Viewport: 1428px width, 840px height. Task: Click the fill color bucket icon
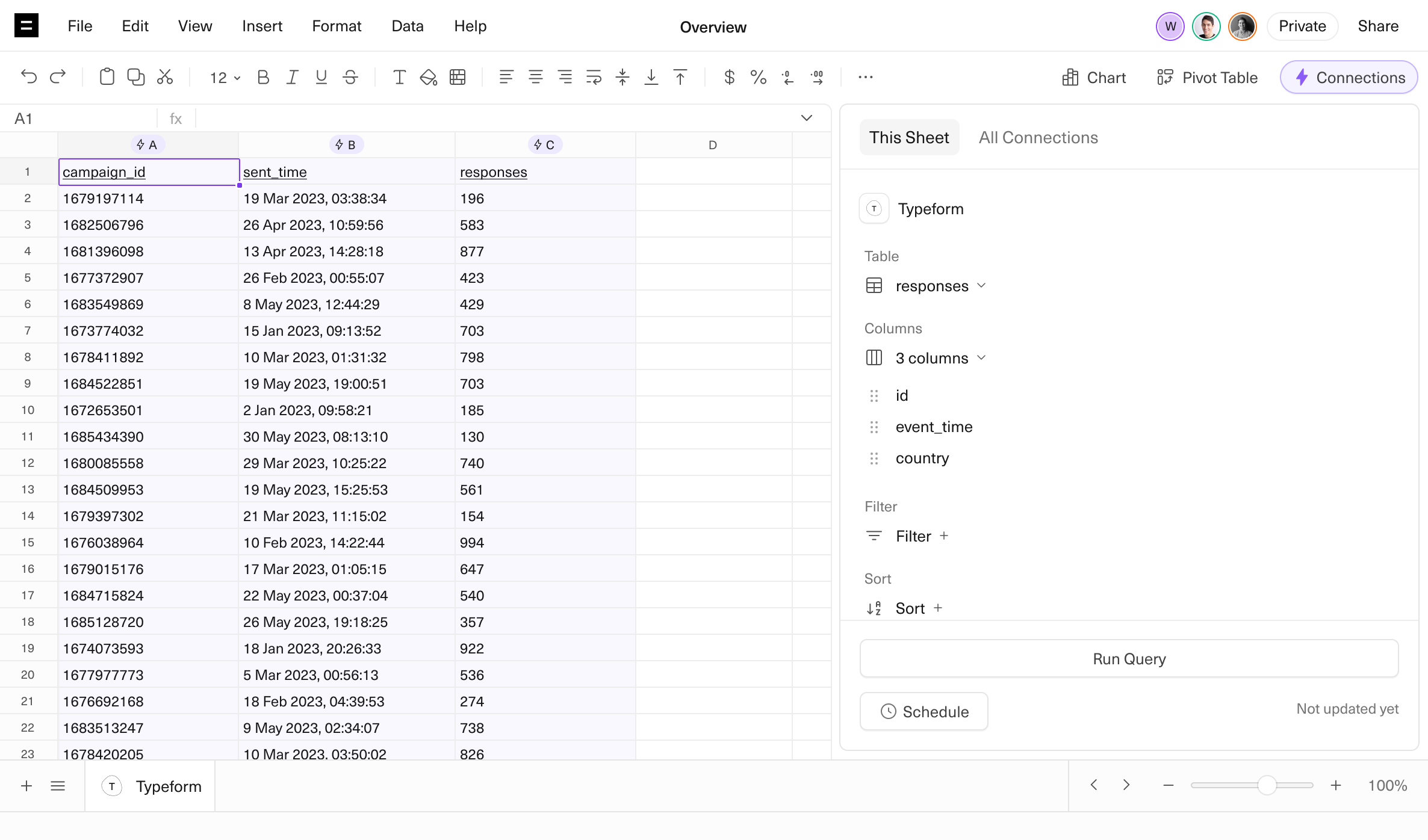(428, 77)
